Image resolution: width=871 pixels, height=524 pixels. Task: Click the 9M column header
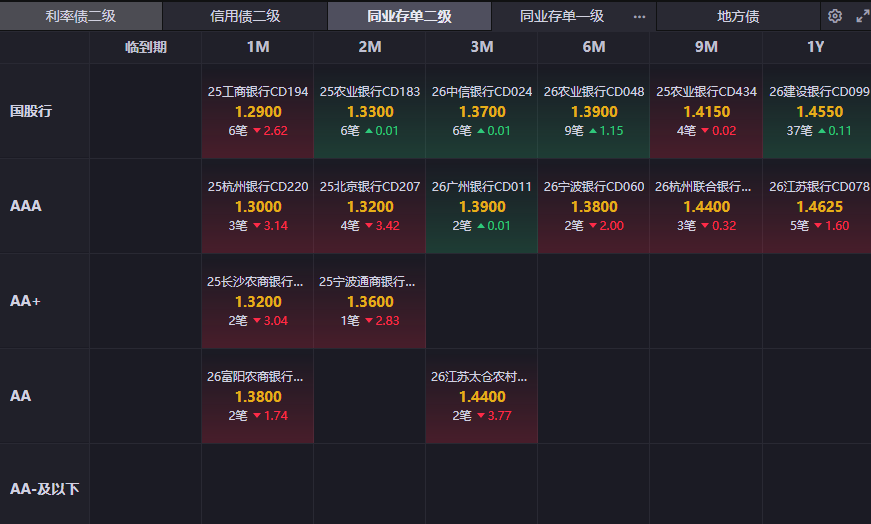point(706,47)
